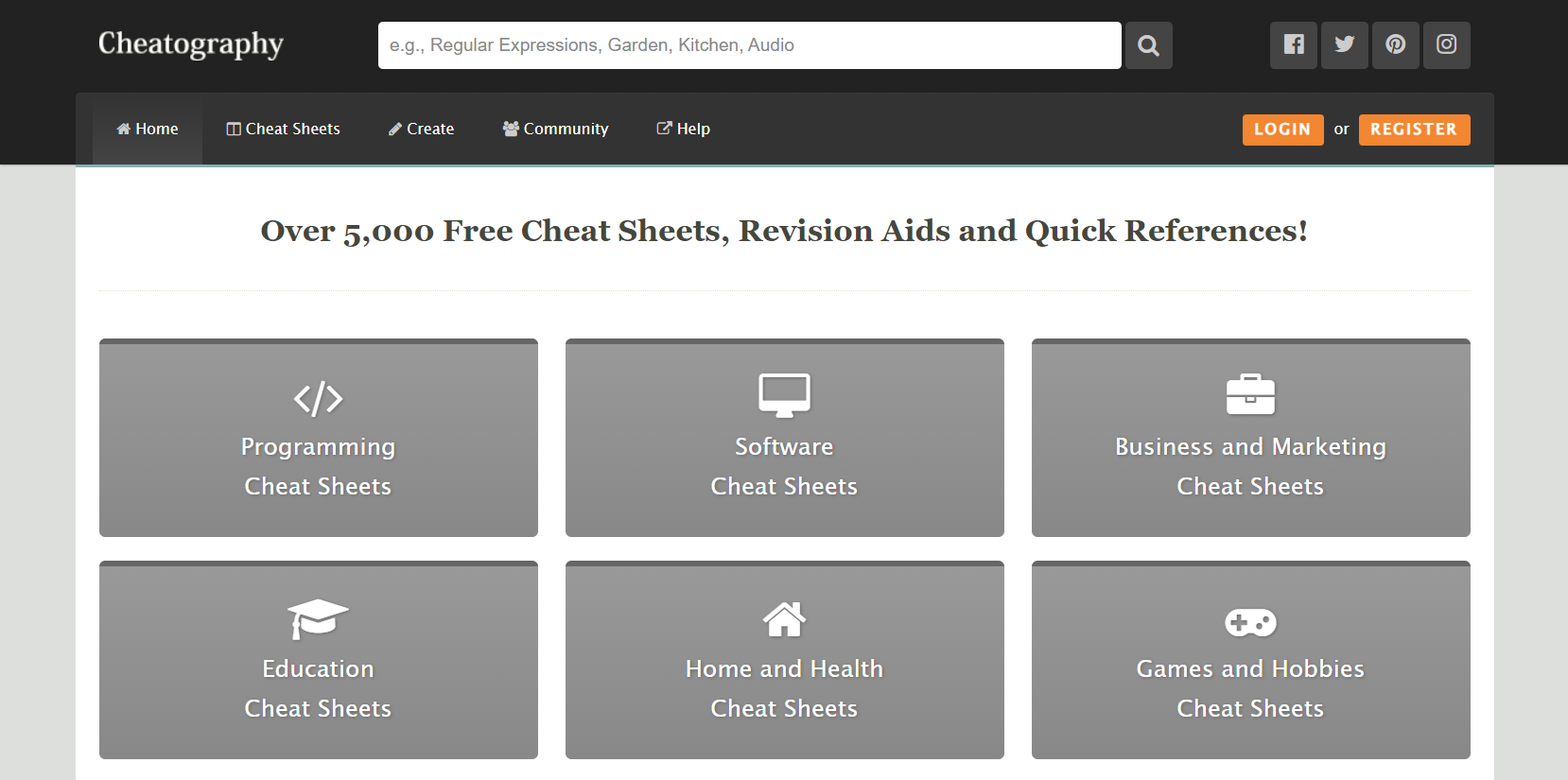Click the orange REGISTER button
This screenshot has height=780, width=1568.
(1414, 130)
